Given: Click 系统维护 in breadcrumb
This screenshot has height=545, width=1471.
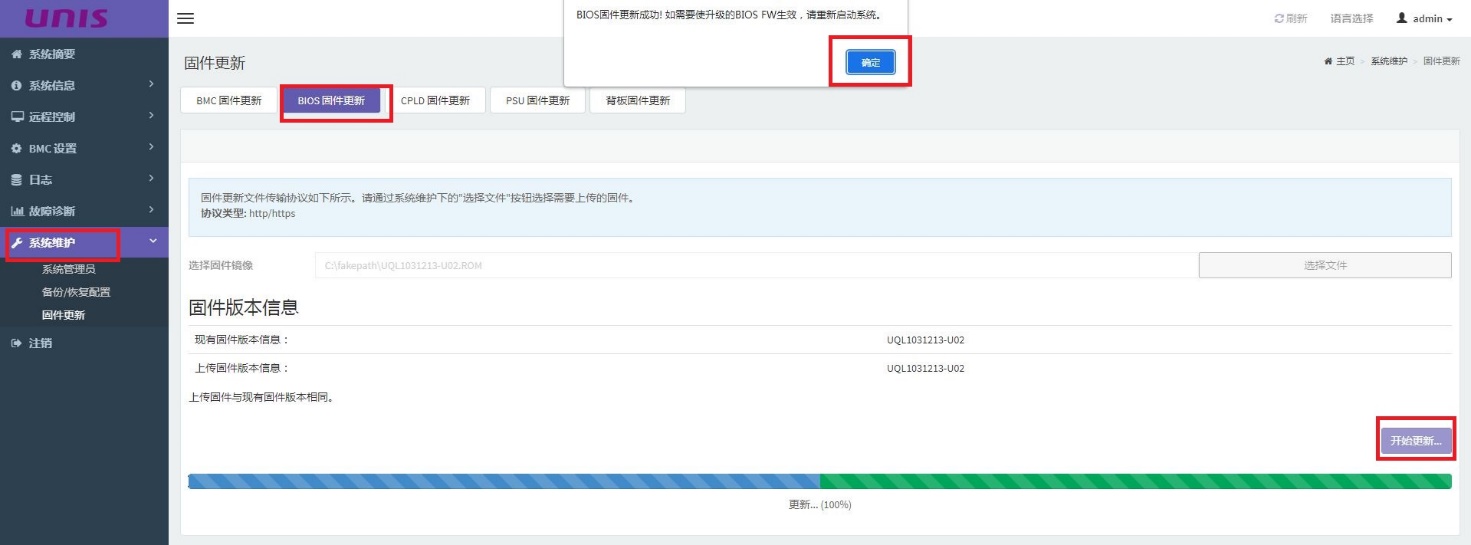Looking at the screenshot, I should [x=1388, y=62].
